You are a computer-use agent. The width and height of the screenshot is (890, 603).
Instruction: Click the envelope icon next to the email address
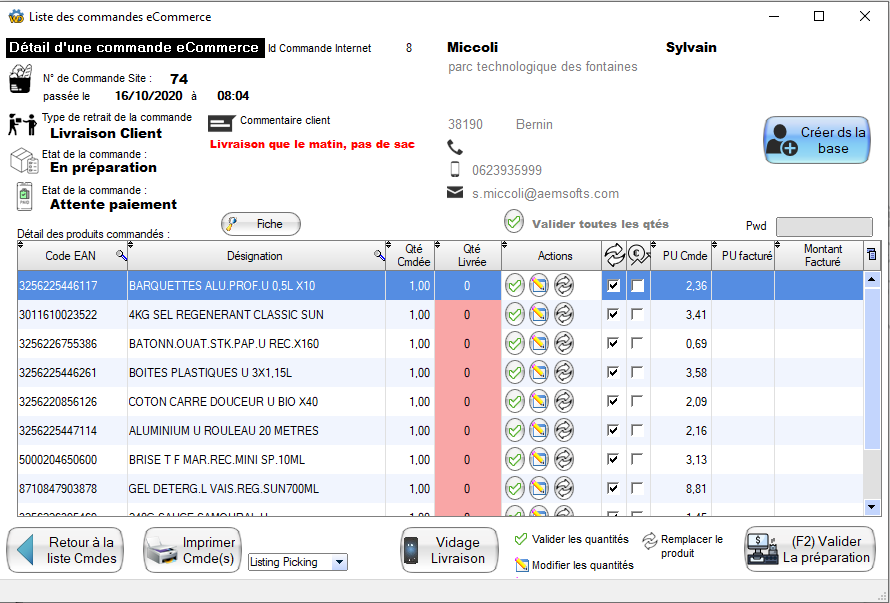452,194
